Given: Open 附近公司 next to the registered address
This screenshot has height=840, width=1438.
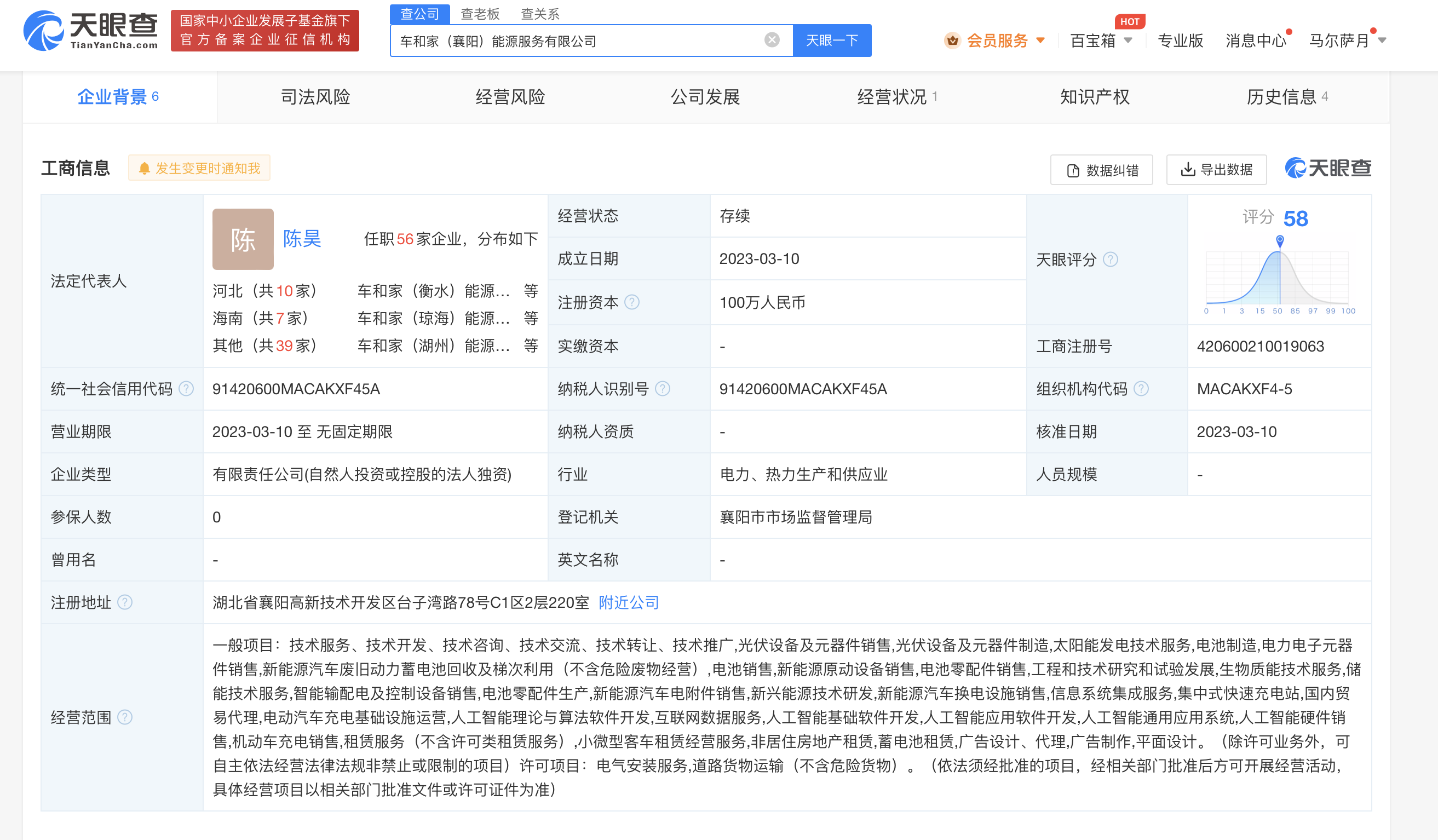Looking at the screenshot, I should pos(628,602).
